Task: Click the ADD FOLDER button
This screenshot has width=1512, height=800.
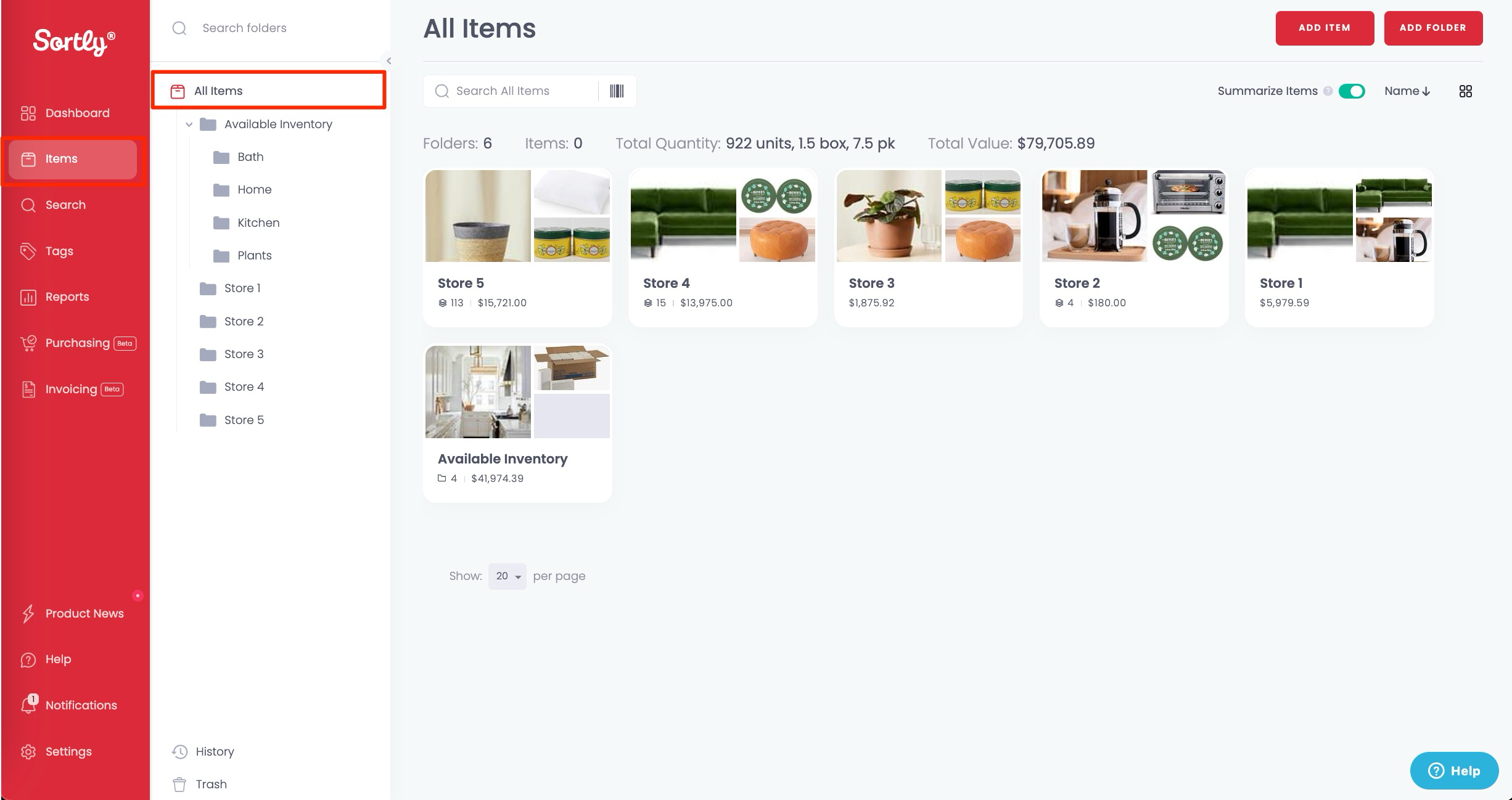Action: tap(1433, 28)
